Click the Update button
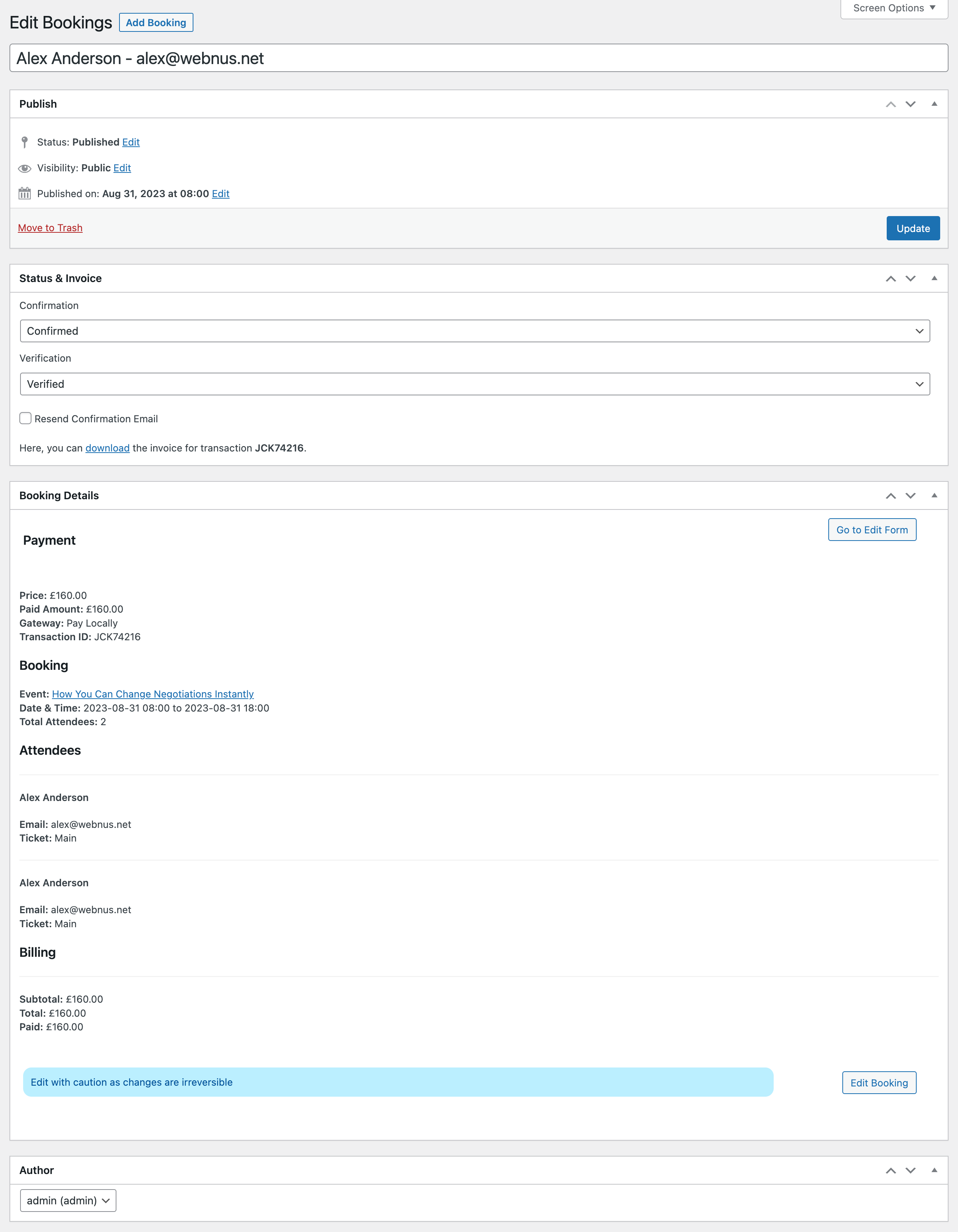The width and height of the screenshot is (958, 1232). pyautogui.click(x=912, y=229)
